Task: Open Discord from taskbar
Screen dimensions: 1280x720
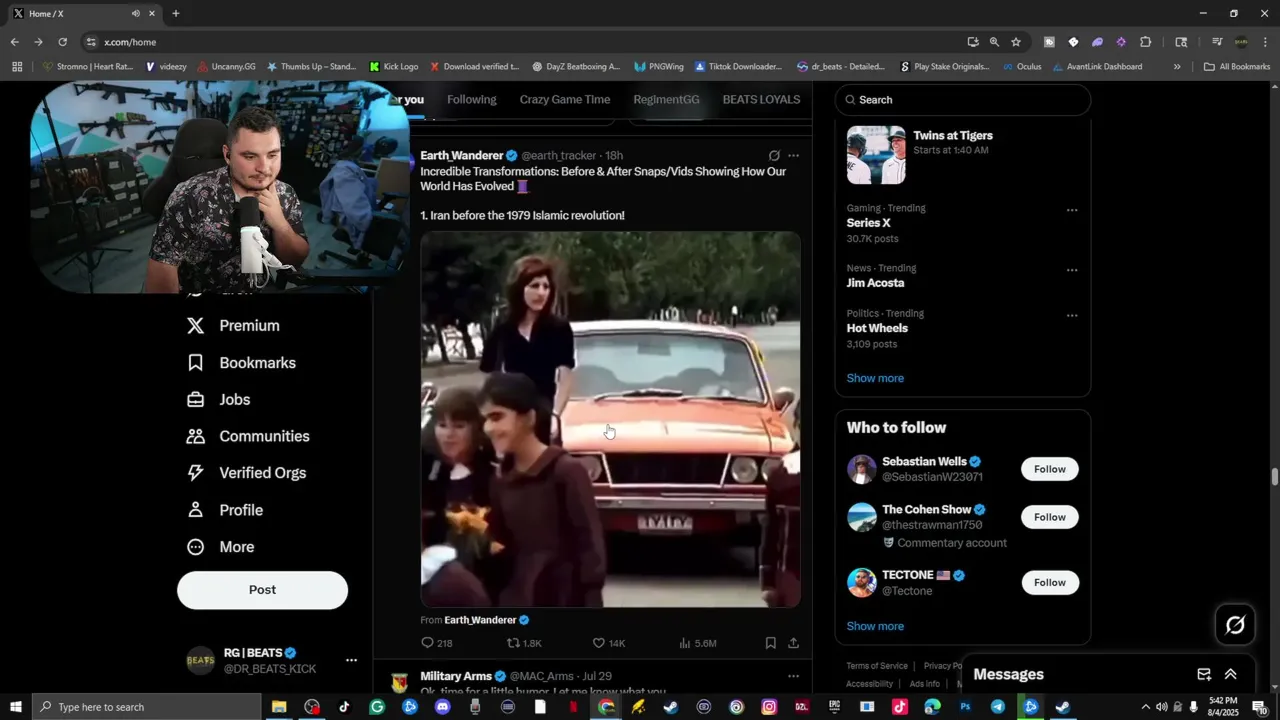Action: pos(443,707)
